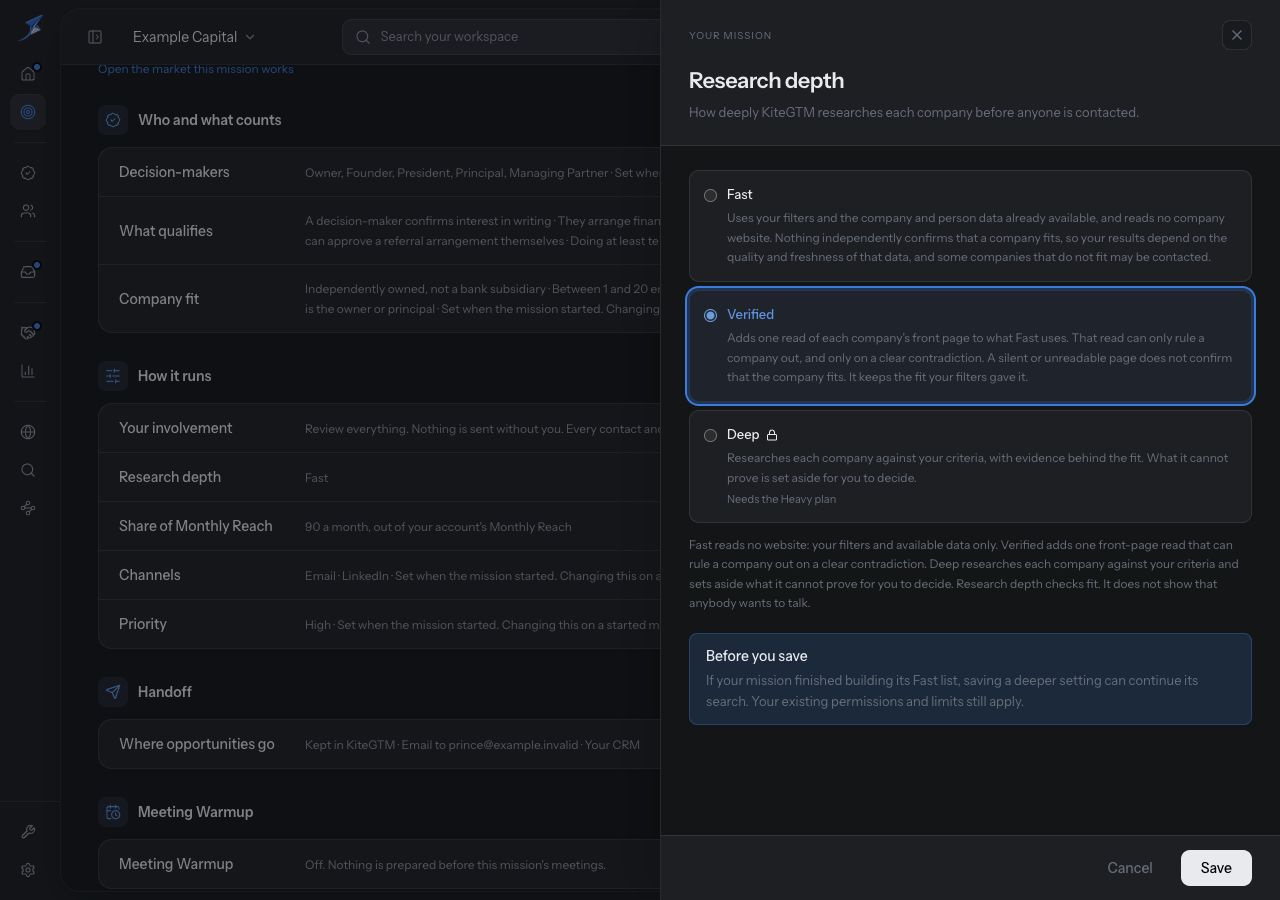Open the Meeting Warmup row showing Off
This screenshot has width=1280, height=900.
point(380,864)
